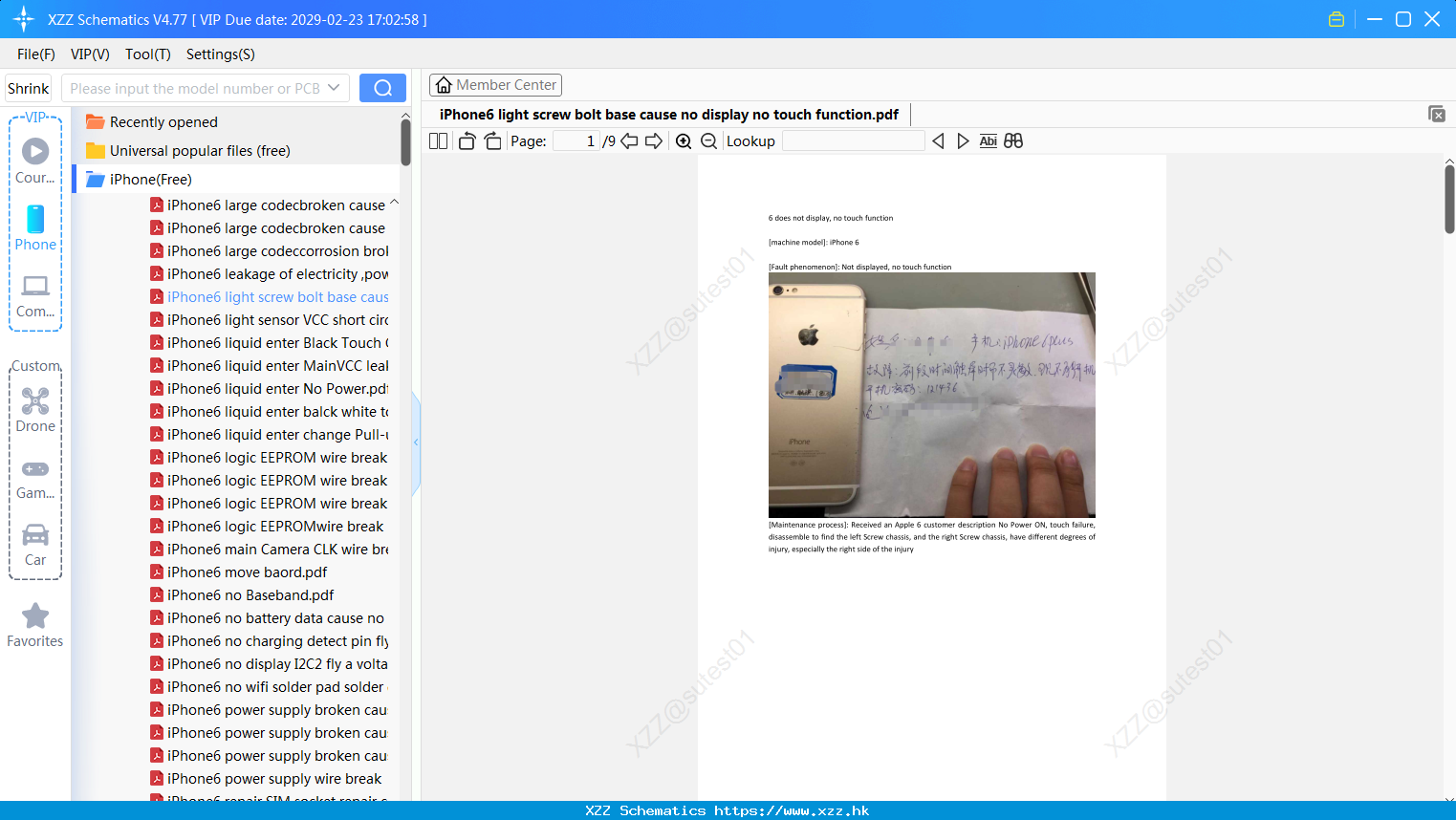Select the Computer category icon

coord(35,296)
